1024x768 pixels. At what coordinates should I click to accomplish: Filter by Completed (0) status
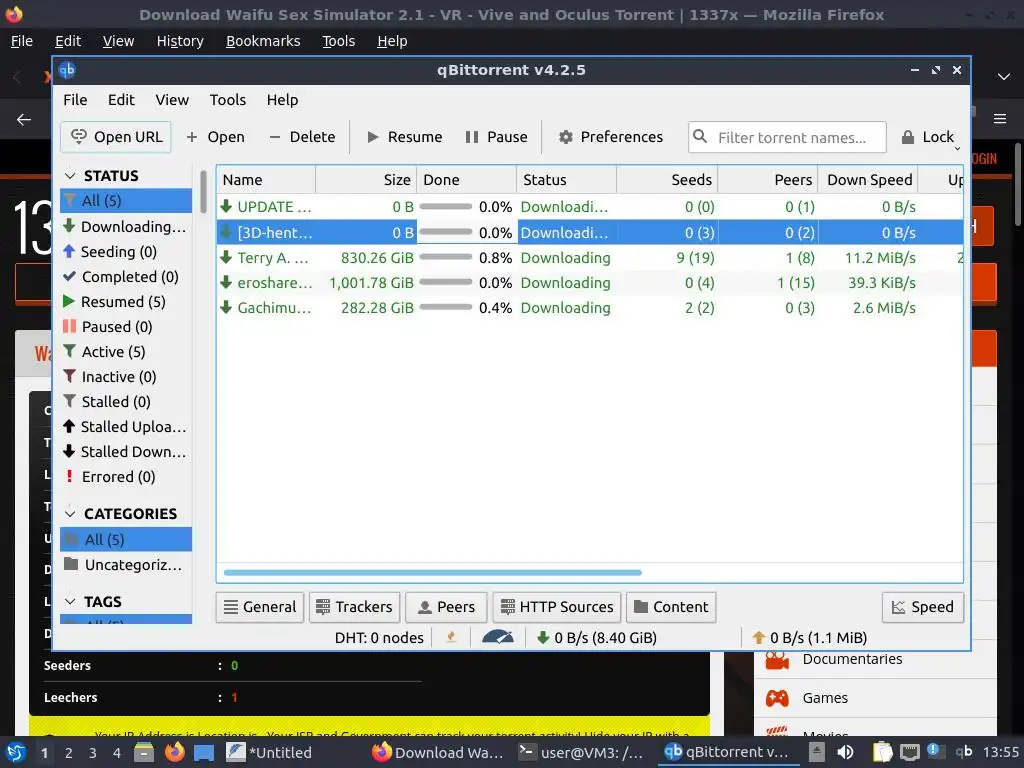[x=126, y=277]
